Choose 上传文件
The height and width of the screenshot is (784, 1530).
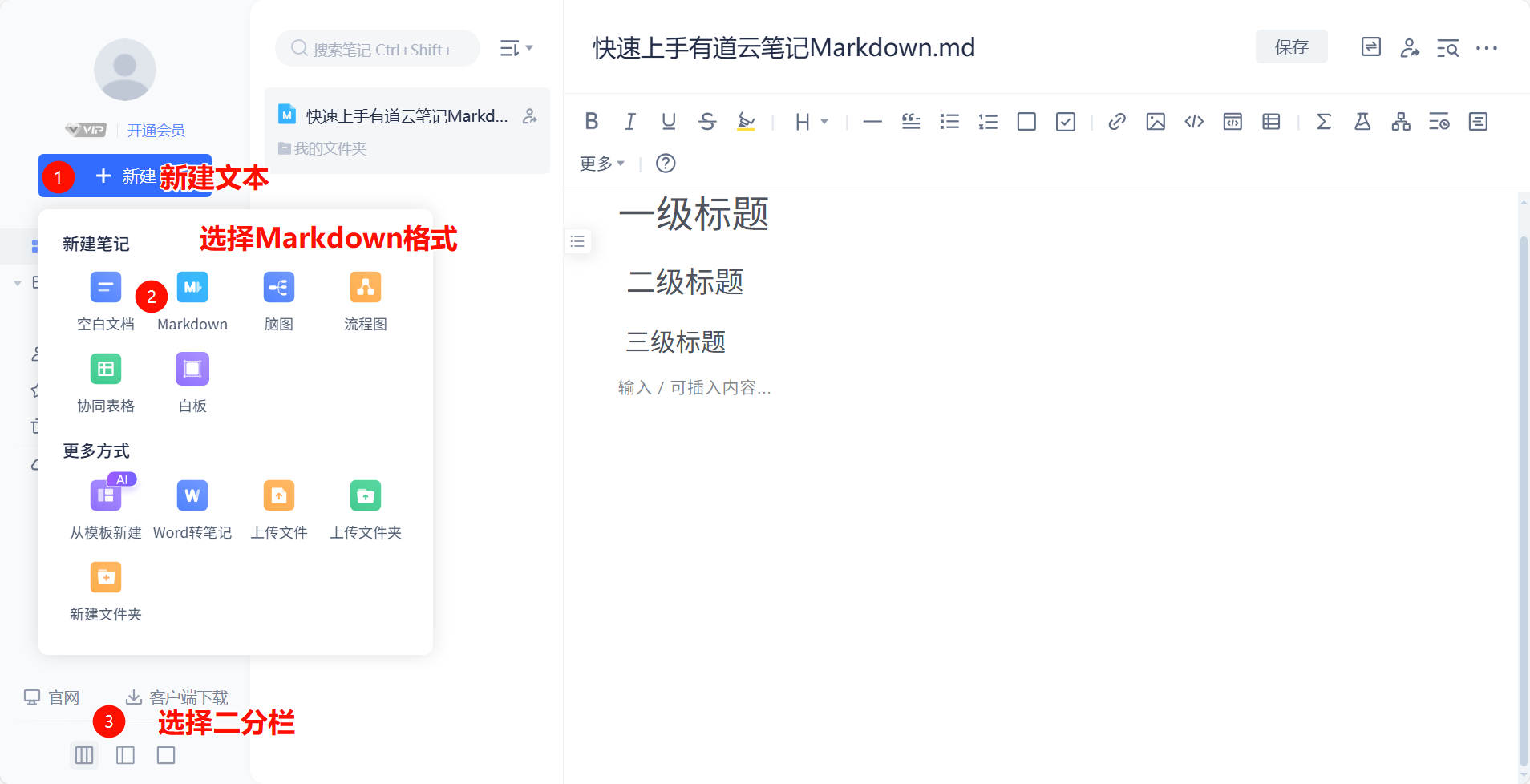(x=279, y=510)
